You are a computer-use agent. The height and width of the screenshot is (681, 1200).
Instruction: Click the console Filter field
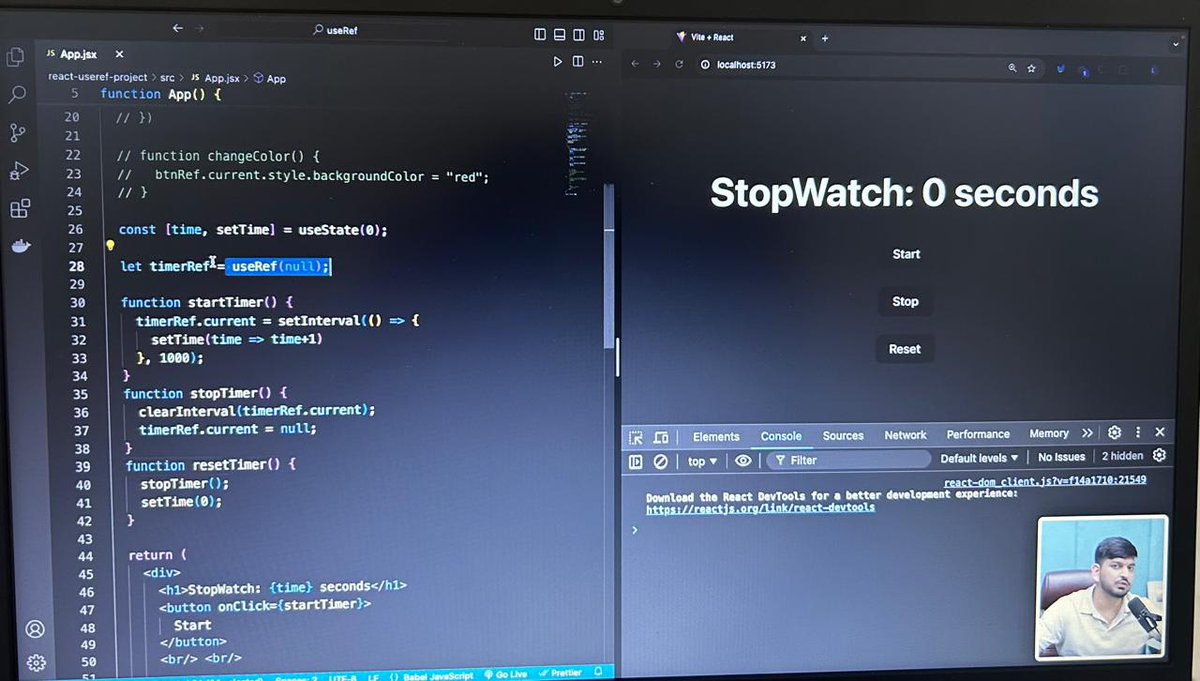click(848, 460)
